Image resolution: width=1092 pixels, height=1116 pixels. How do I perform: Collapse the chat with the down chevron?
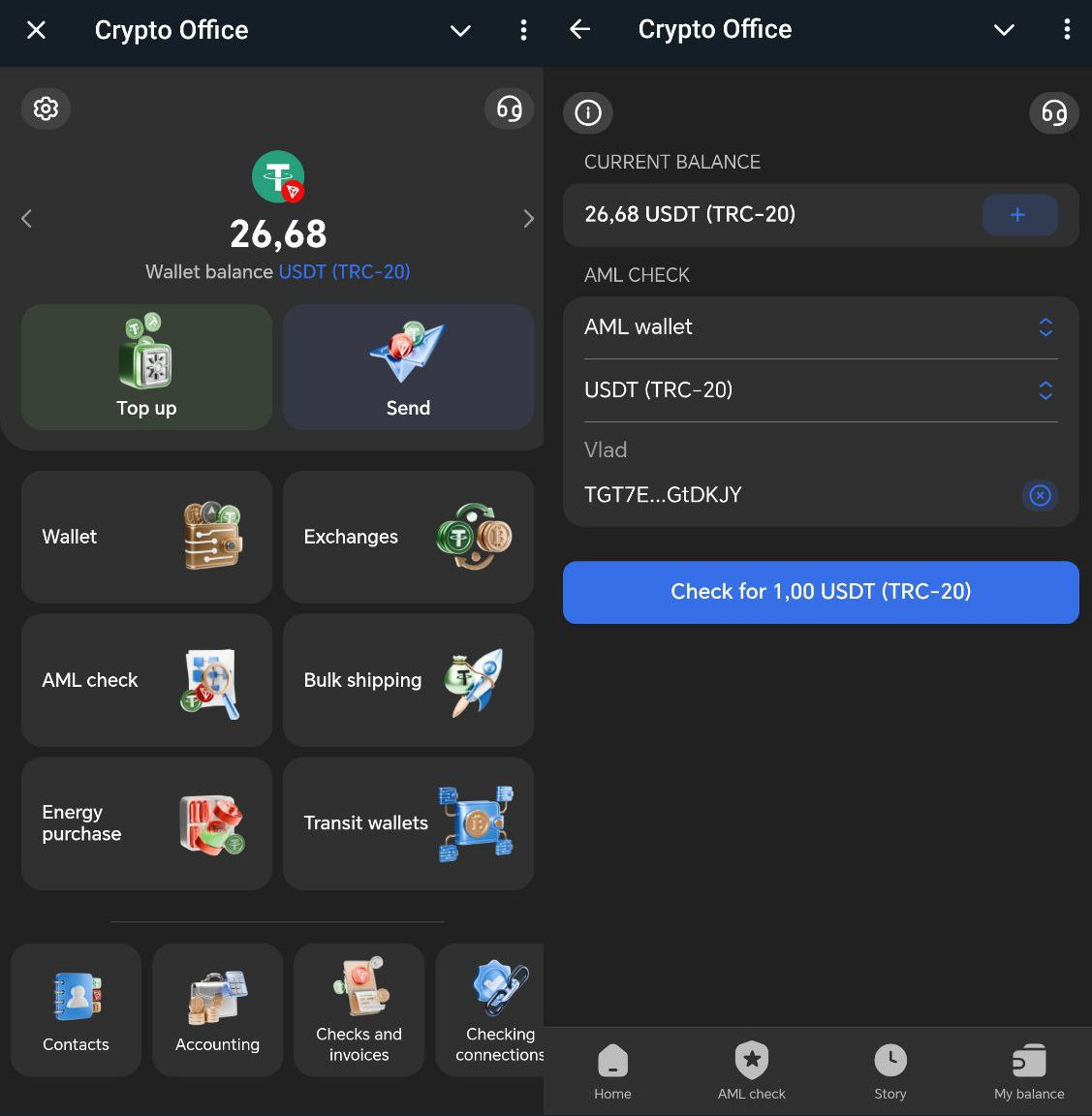click(459, 30)
